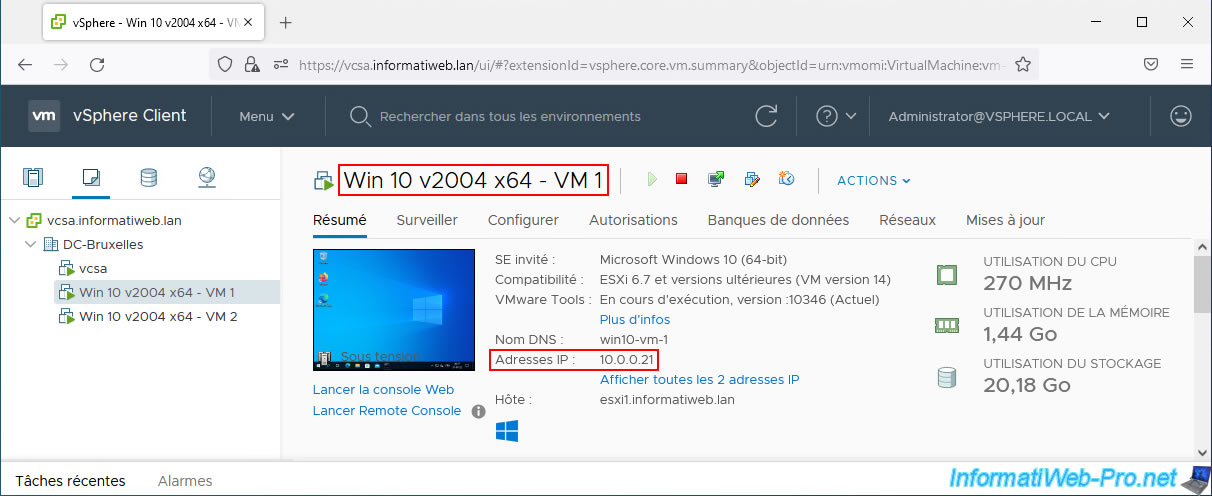The height and width of the screenshot is (496, 1212).
Task: Open the Menu dropdown in header
Action: point(266,116)
